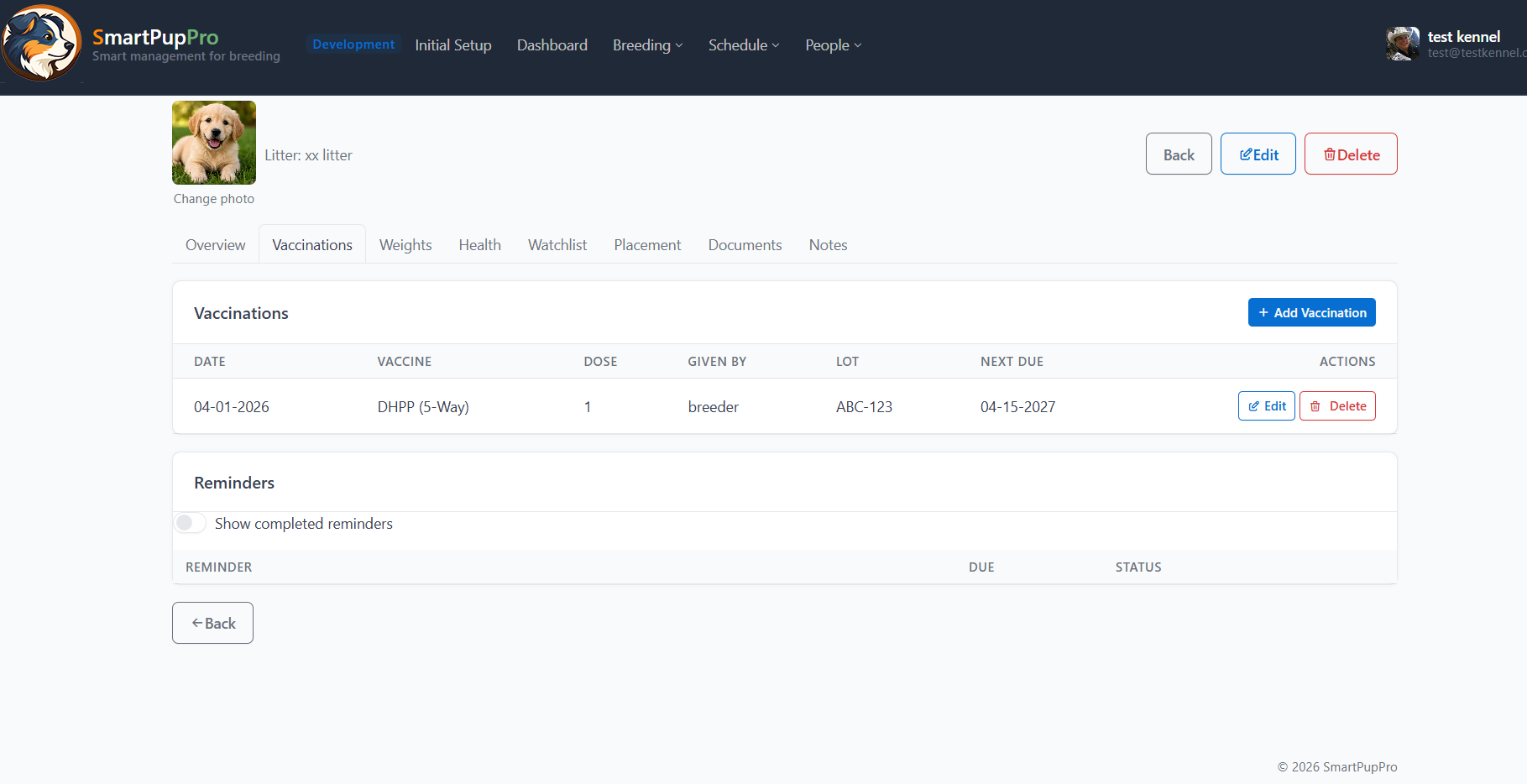Open the test kennel user avatar
The width and height of the screenshot is (1527, 784).
tap(1402, 44)
